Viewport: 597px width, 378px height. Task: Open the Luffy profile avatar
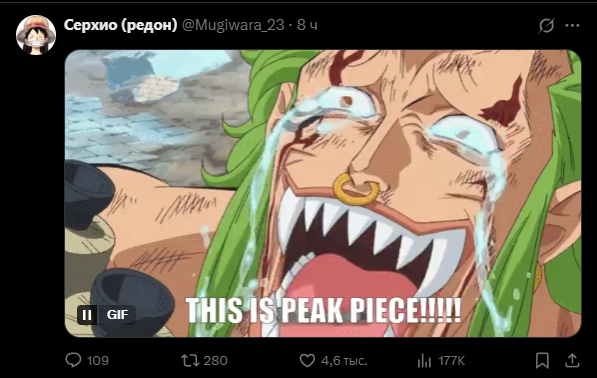pyautogui.click(x=36, y=35)
